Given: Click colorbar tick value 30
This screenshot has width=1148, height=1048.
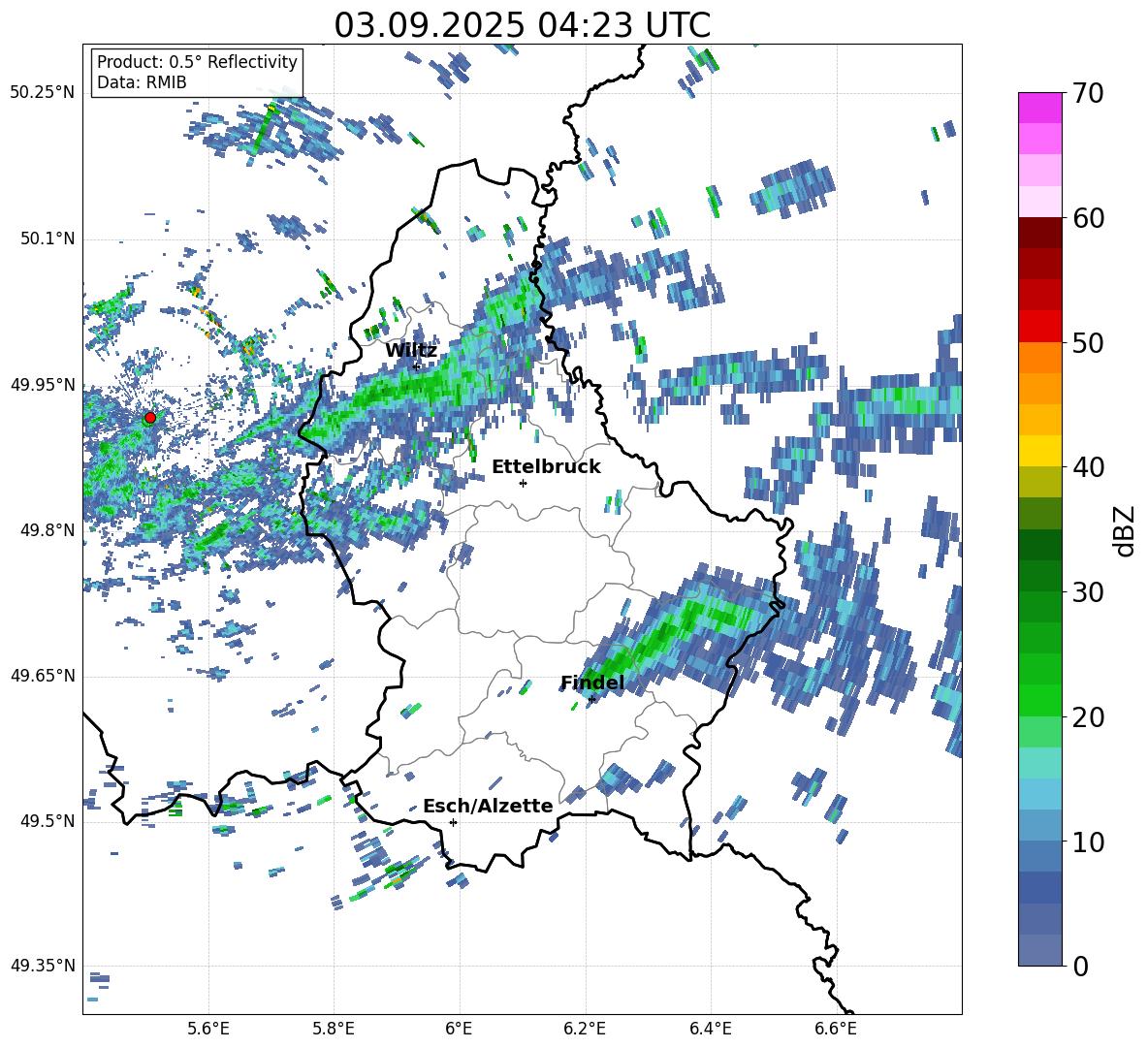Looking at the screenshot, I should [x=1087, y=592].
